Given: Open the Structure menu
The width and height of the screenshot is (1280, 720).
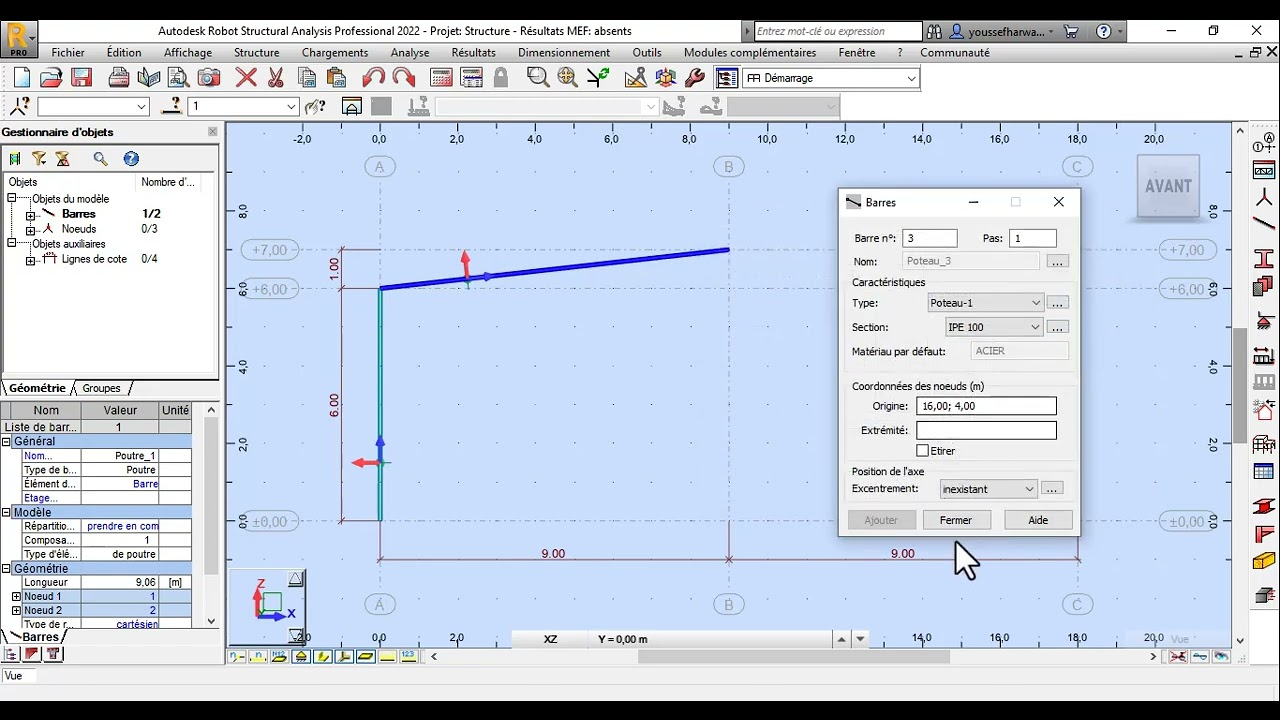Looking at the screenshot, I should point(257,53).
